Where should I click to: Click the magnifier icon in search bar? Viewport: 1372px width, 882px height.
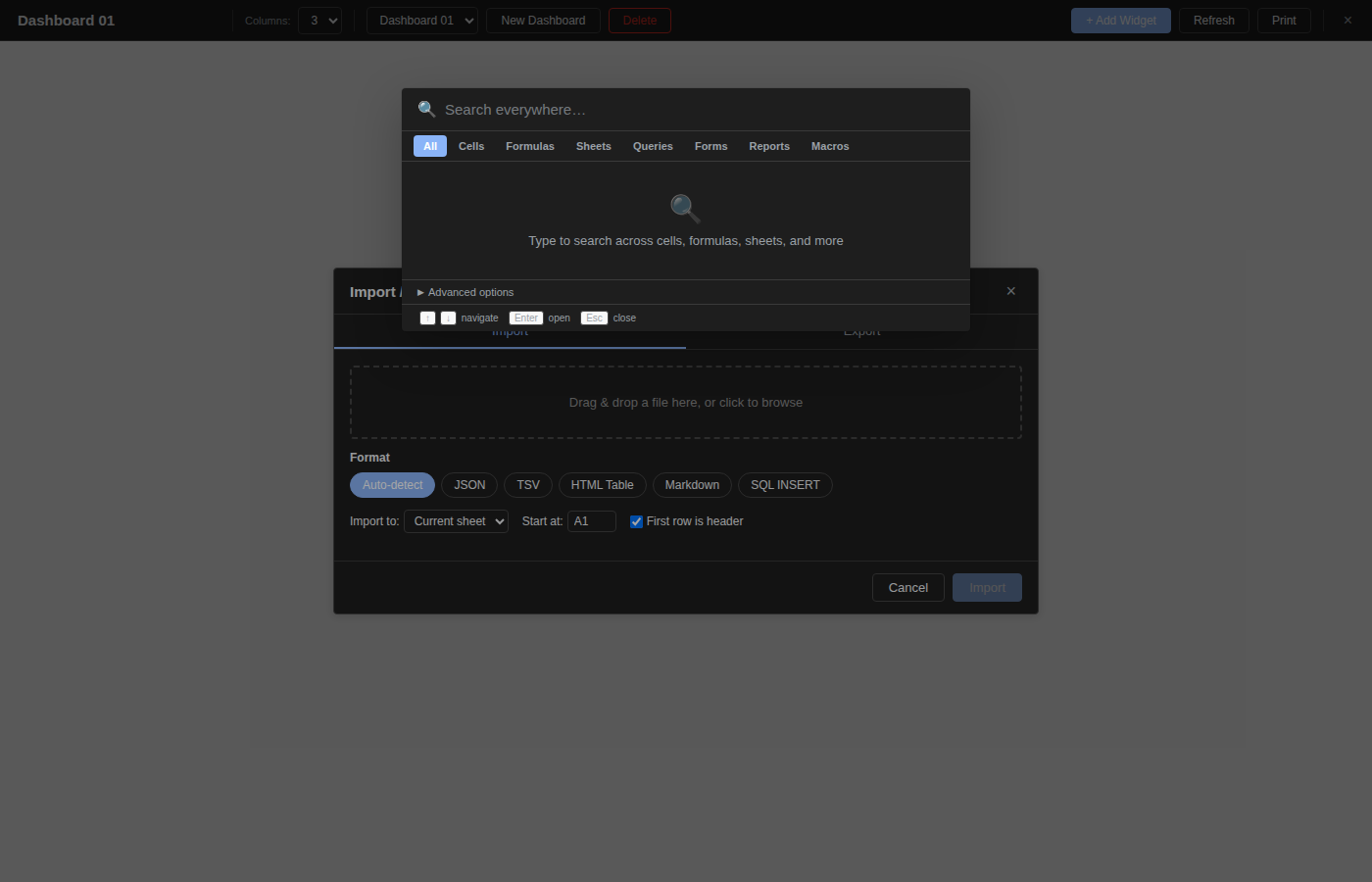(426, 109)
